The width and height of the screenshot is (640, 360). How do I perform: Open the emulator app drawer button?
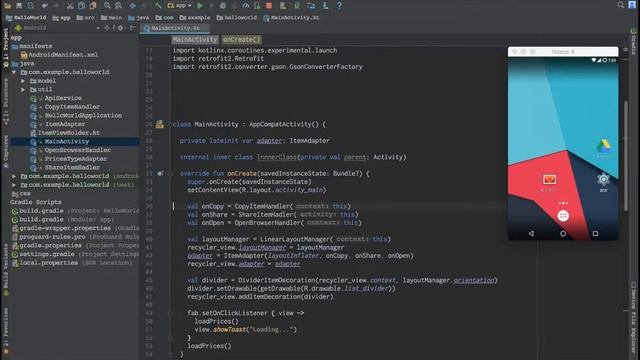pos(563,216)
